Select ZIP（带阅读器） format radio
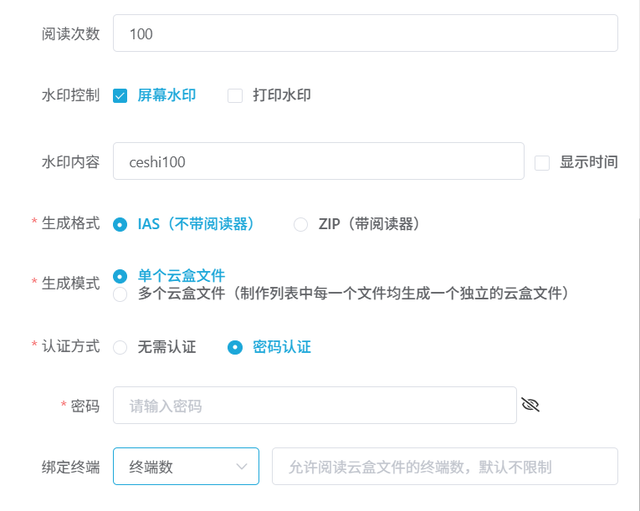The height and width of the screenshot is (511, 640). point(301,224)
